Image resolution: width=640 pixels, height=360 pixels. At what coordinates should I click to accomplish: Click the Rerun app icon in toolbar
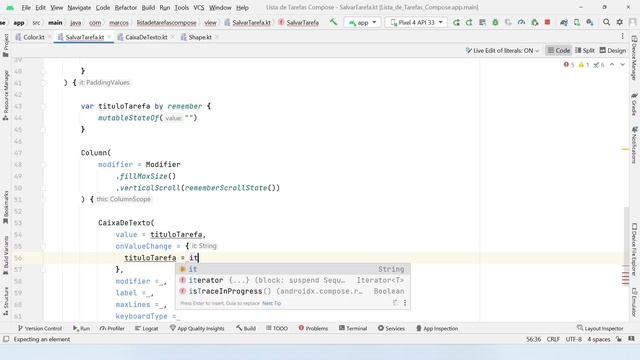coord(456,22)
